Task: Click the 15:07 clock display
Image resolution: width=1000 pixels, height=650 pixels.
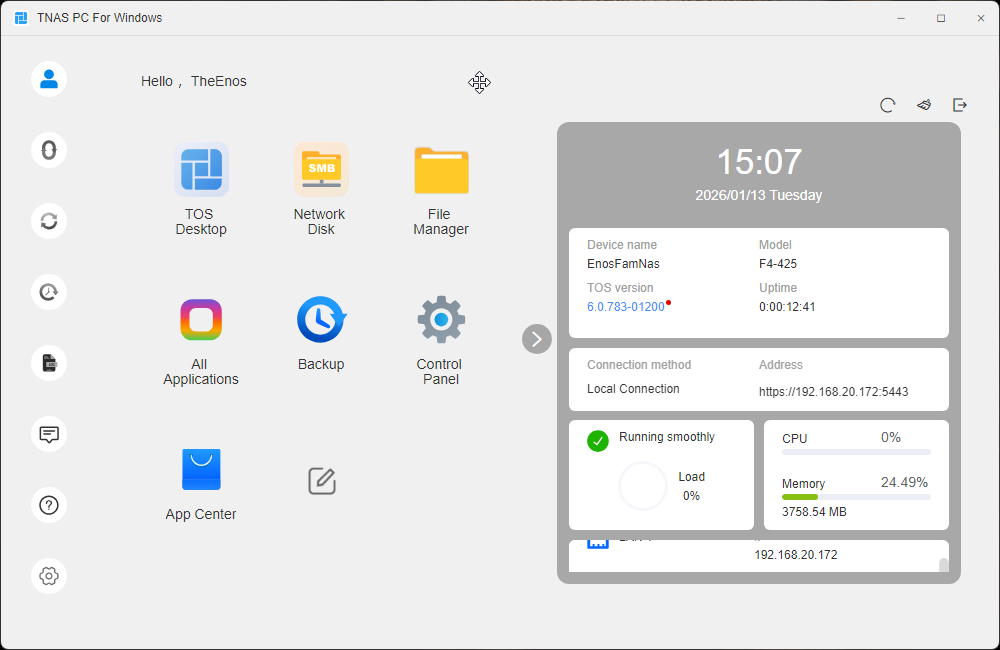Action: click(759, 162)
